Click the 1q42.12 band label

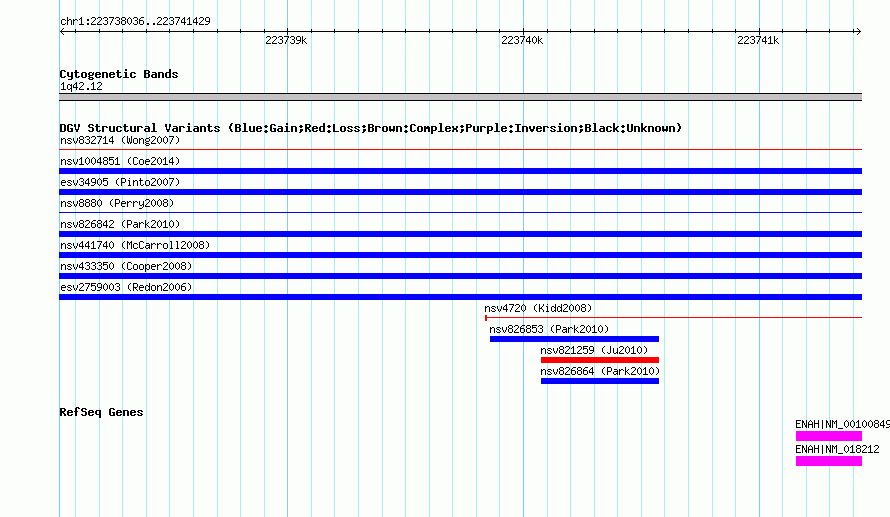[x=81, y=86]
